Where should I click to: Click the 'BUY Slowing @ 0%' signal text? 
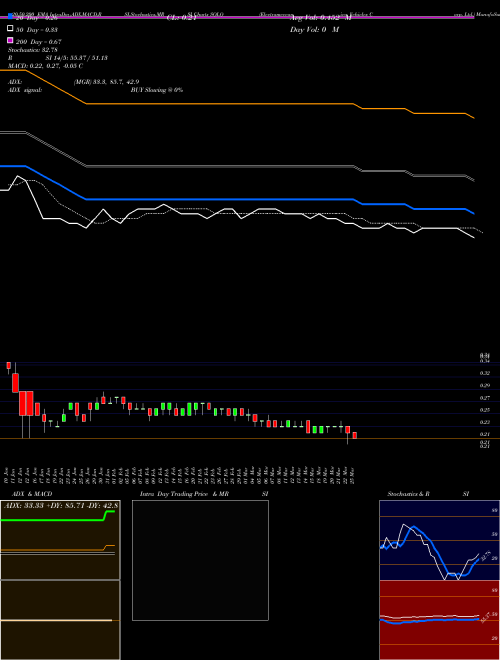click(x=157, y=90)
